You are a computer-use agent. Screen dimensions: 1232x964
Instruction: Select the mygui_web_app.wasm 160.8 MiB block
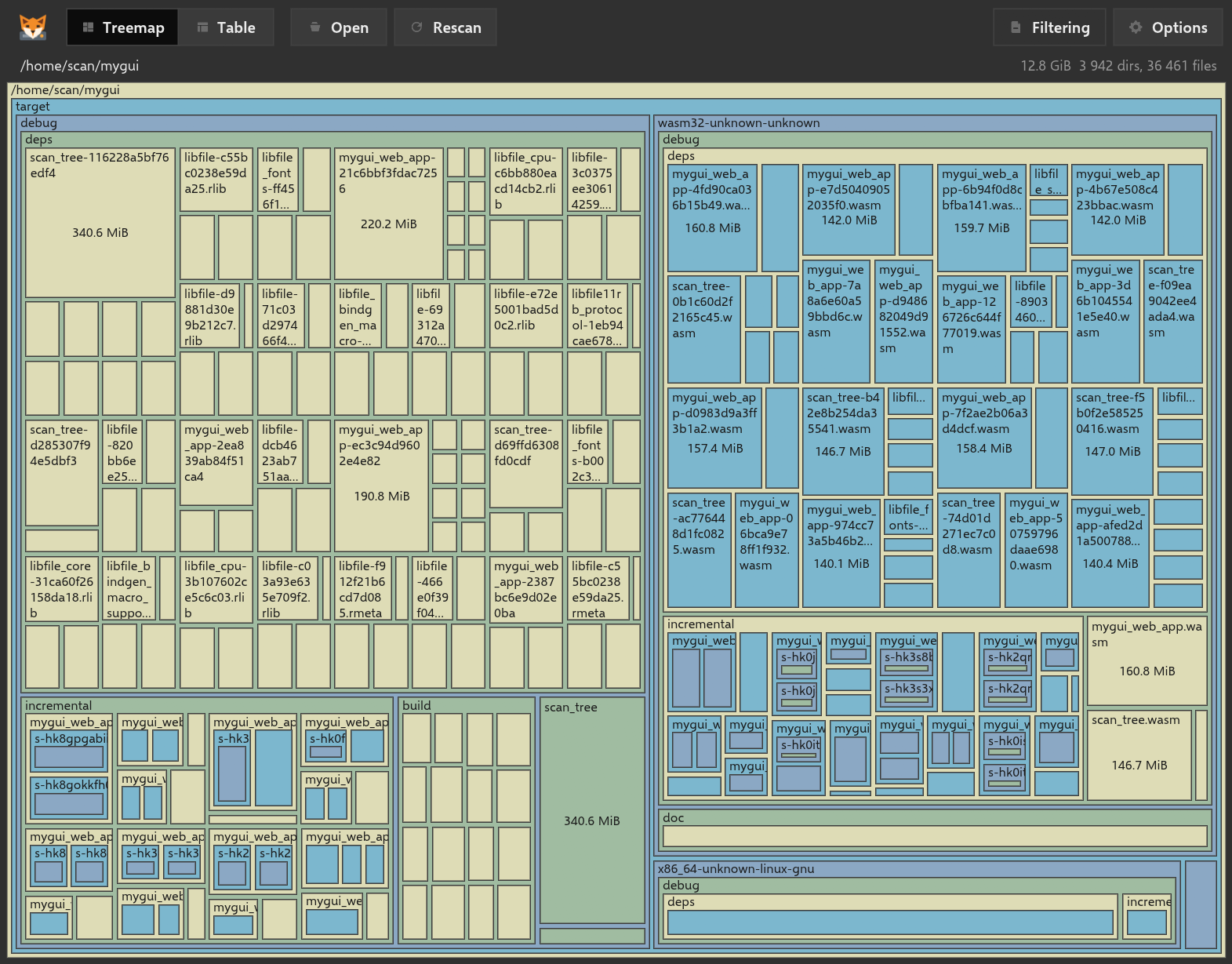[1147, 660]
